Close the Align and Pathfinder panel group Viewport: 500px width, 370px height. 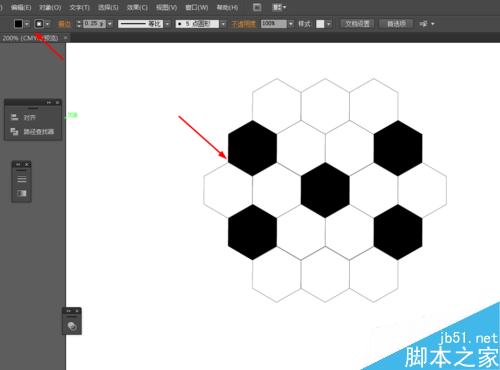click(x=57, y=102)
